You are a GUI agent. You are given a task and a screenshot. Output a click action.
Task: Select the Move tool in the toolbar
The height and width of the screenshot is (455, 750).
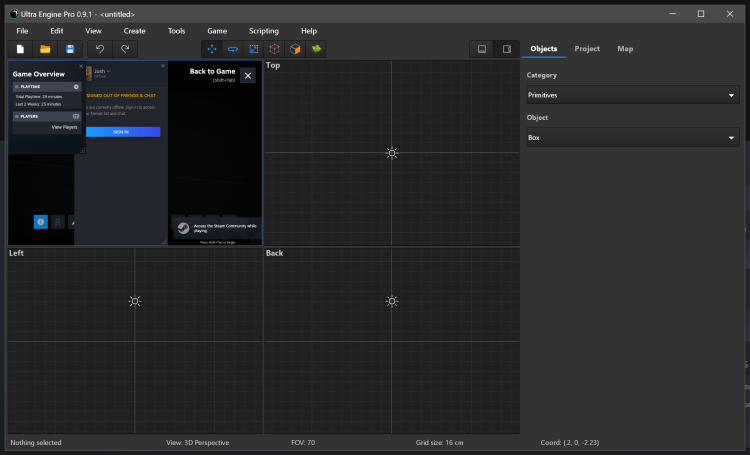pyautogui.click(x=212, y=49)
